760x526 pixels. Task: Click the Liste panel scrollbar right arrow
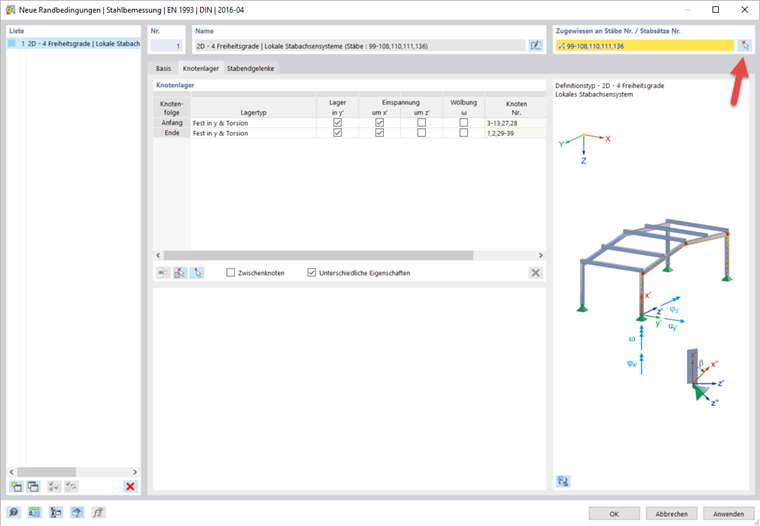point(135,472)
